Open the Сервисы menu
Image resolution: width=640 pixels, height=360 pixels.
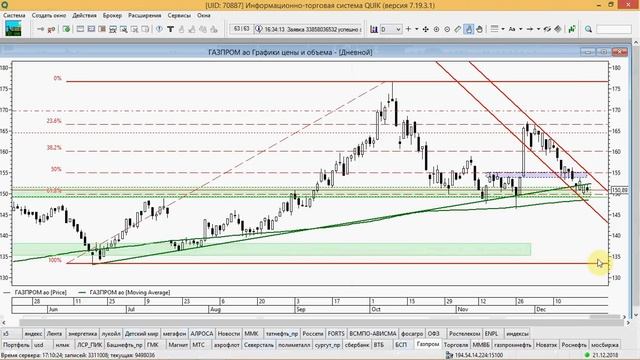179,15
